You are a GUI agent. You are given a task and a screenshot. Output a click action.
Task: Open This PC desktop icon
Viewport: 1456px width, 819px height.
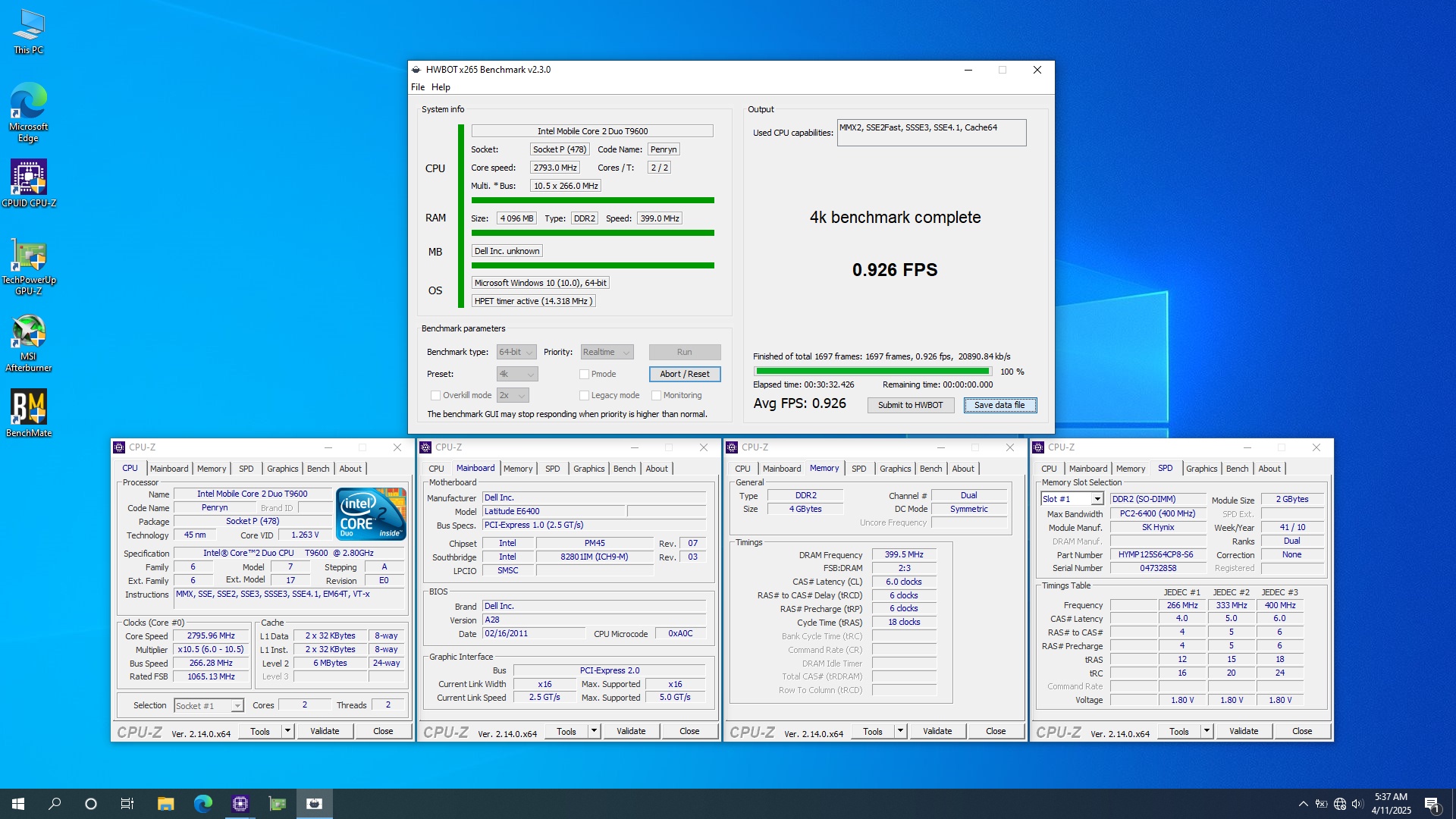(x=29, y=32)
